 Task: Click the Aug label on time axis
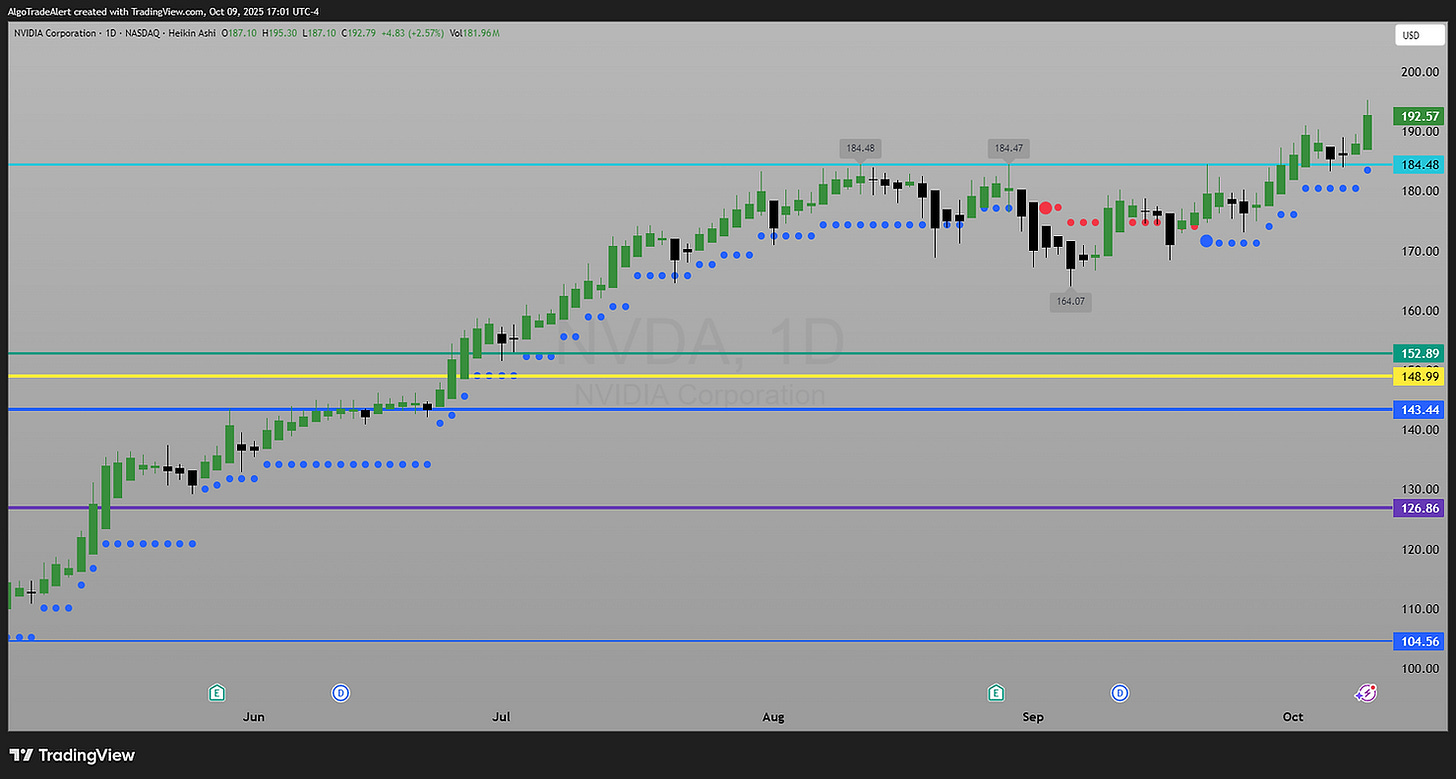point(773,717)
